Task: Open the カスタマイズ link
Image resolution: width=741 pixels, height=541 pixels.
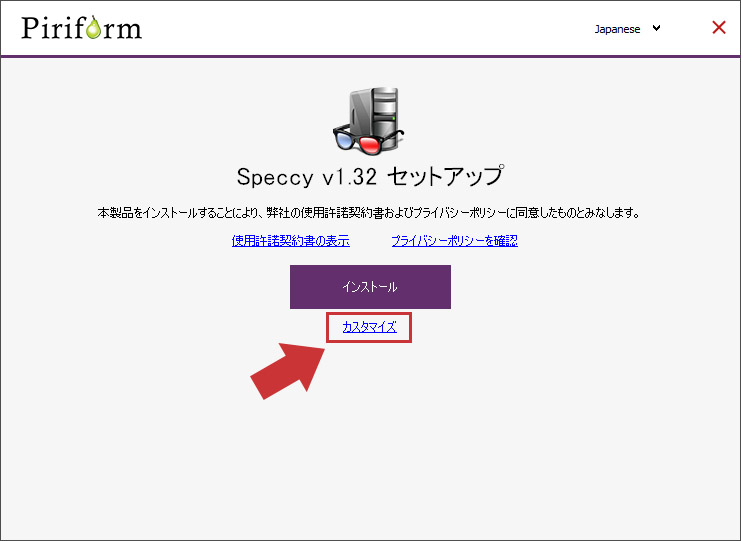Action: 369,327
